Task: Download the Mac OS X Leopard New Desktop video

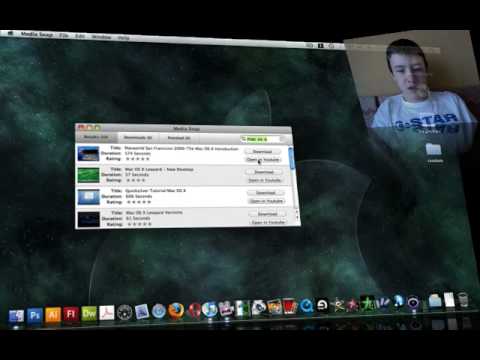Action: pyautogui.click(x=264, y=172)
